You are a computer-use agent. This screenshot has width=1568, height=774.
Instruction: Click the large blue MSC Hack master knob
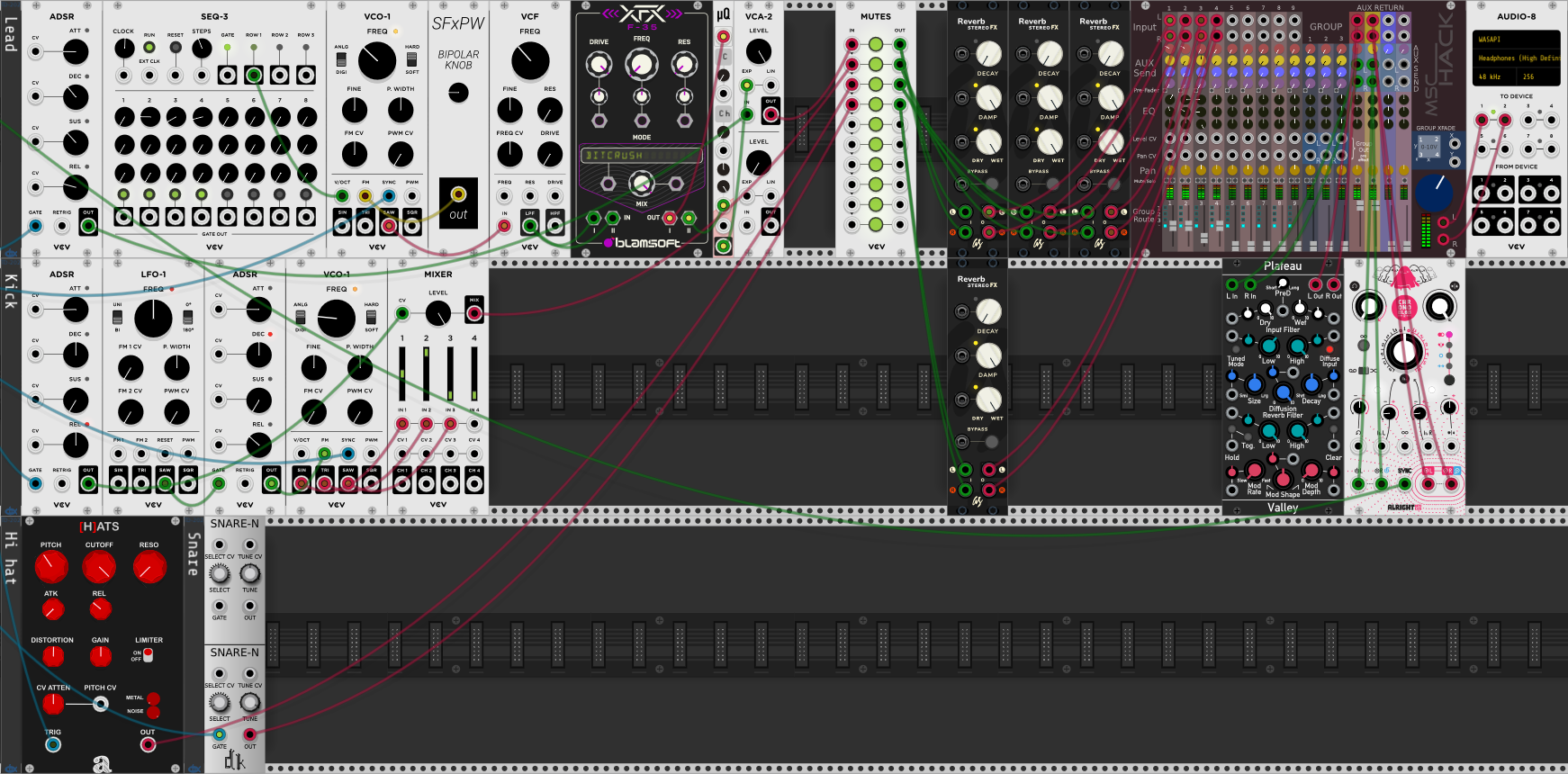(x=1434, y=193)
